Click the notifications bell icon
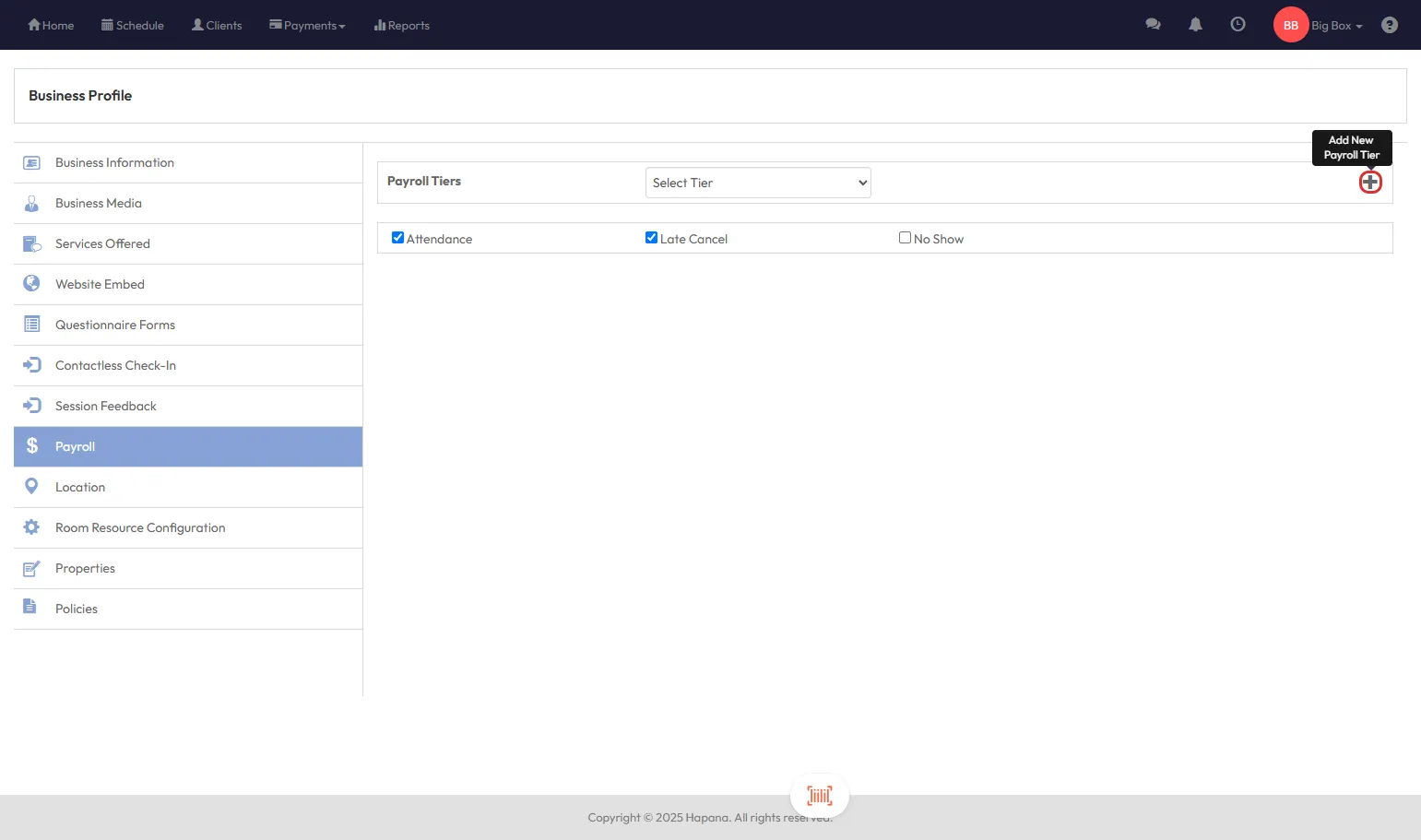This screenshot has height=840, width=1421. 1195,25
